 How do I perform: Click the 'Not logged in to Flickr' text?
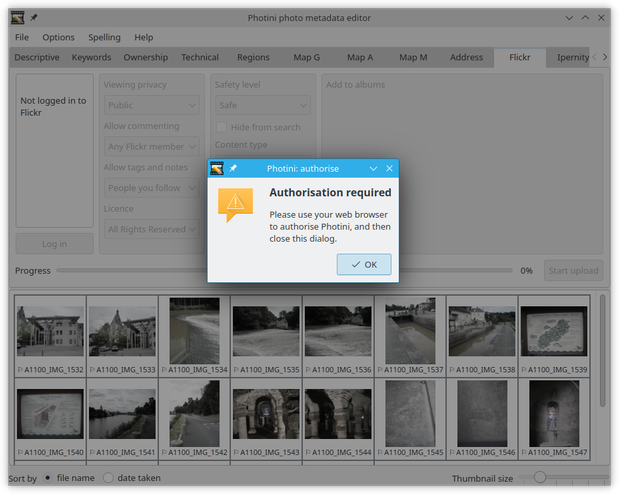click(53, 107)
